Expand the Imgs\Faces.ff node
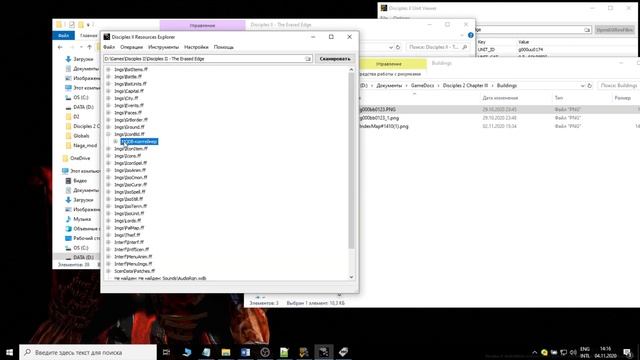Image resolution: width=640 pixels, height=360 pixels. [x=108, y=113]
